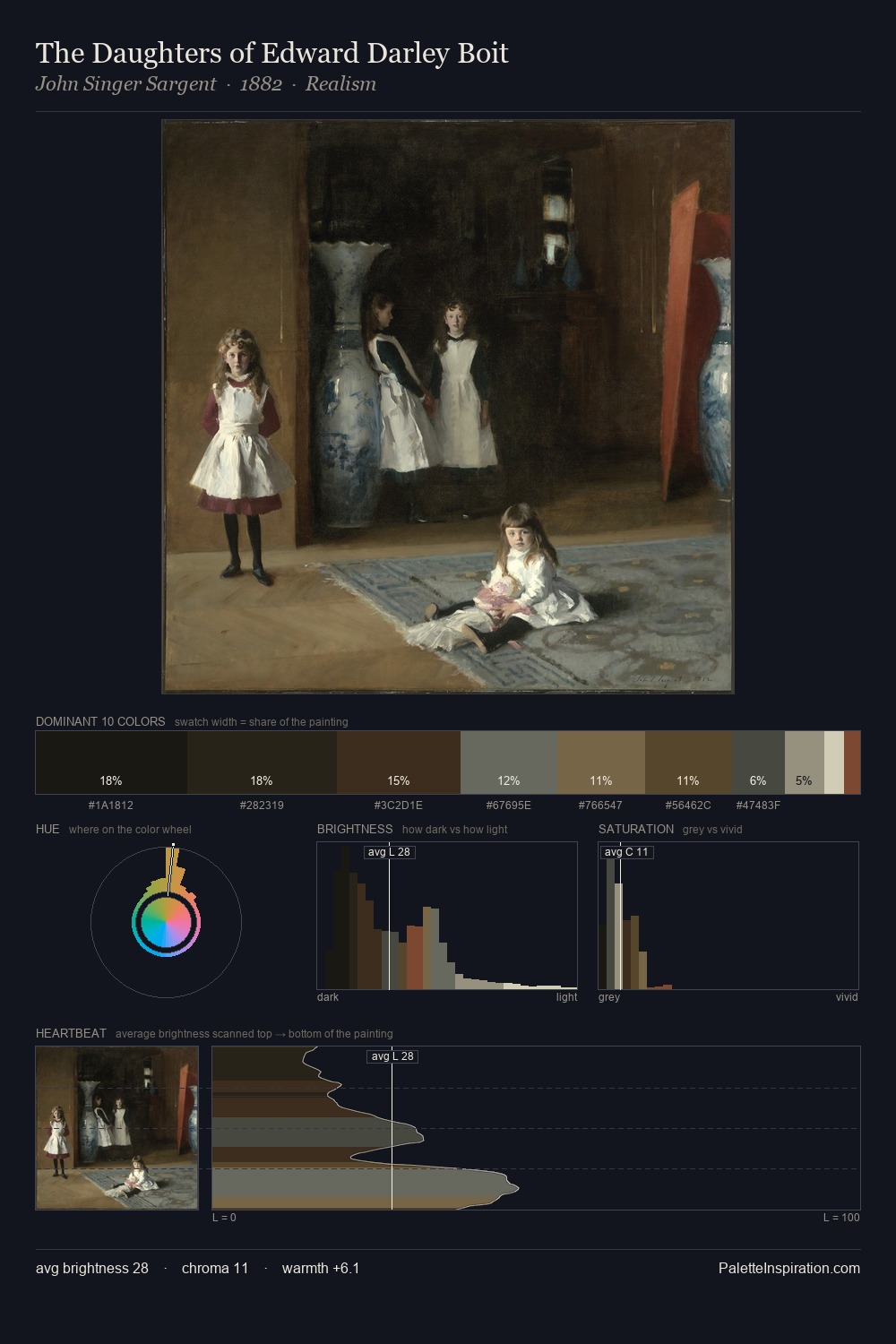Select the tan #766547 swatch at 11%
The image size is (896, 1344).
[x=601, y=762]
